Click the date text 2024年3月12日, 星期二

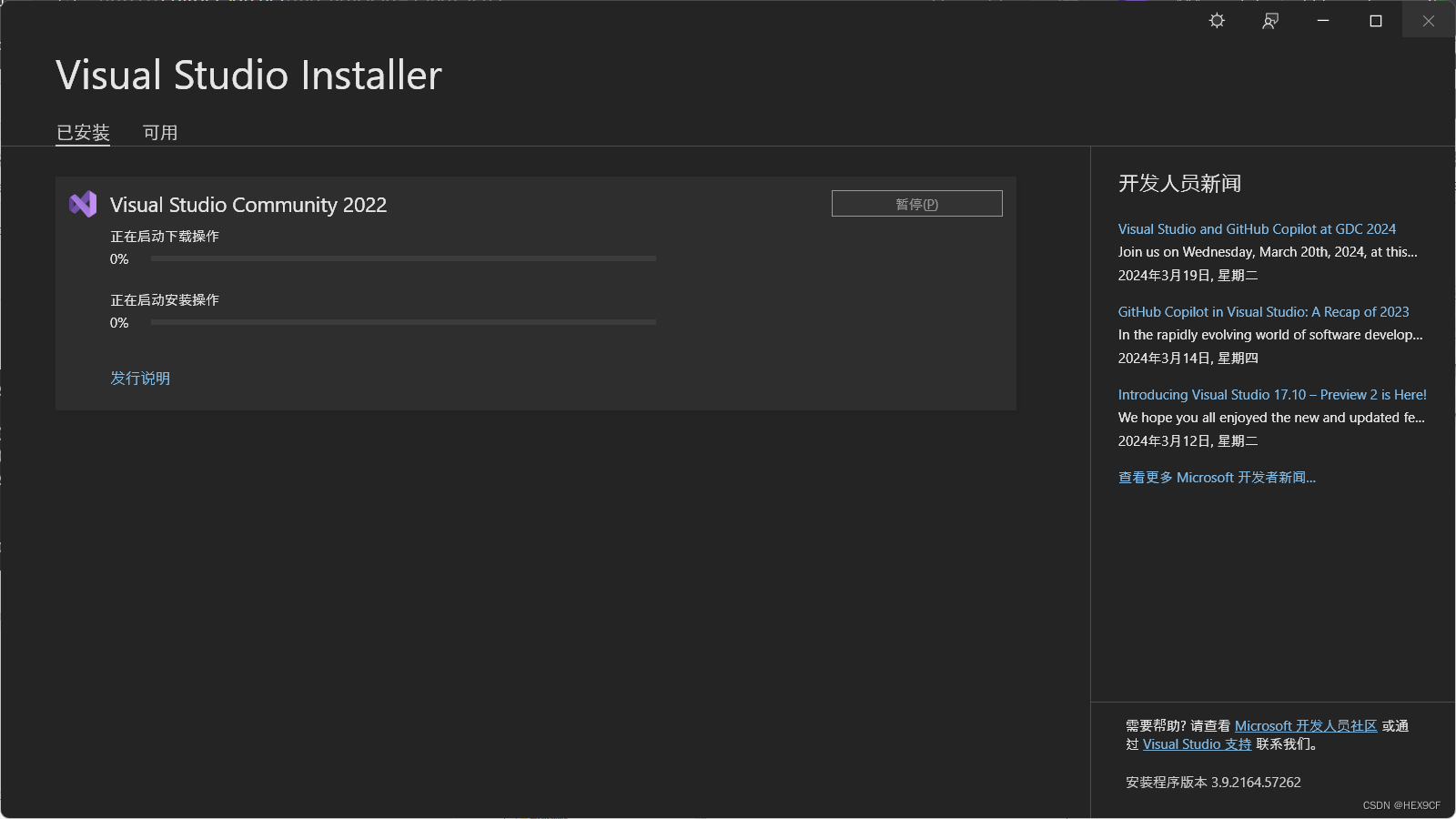1188,441
